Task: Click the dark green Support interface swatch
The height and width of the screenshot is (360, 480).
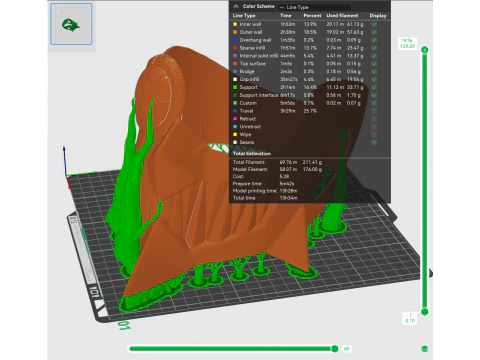Action: (235, 95)
